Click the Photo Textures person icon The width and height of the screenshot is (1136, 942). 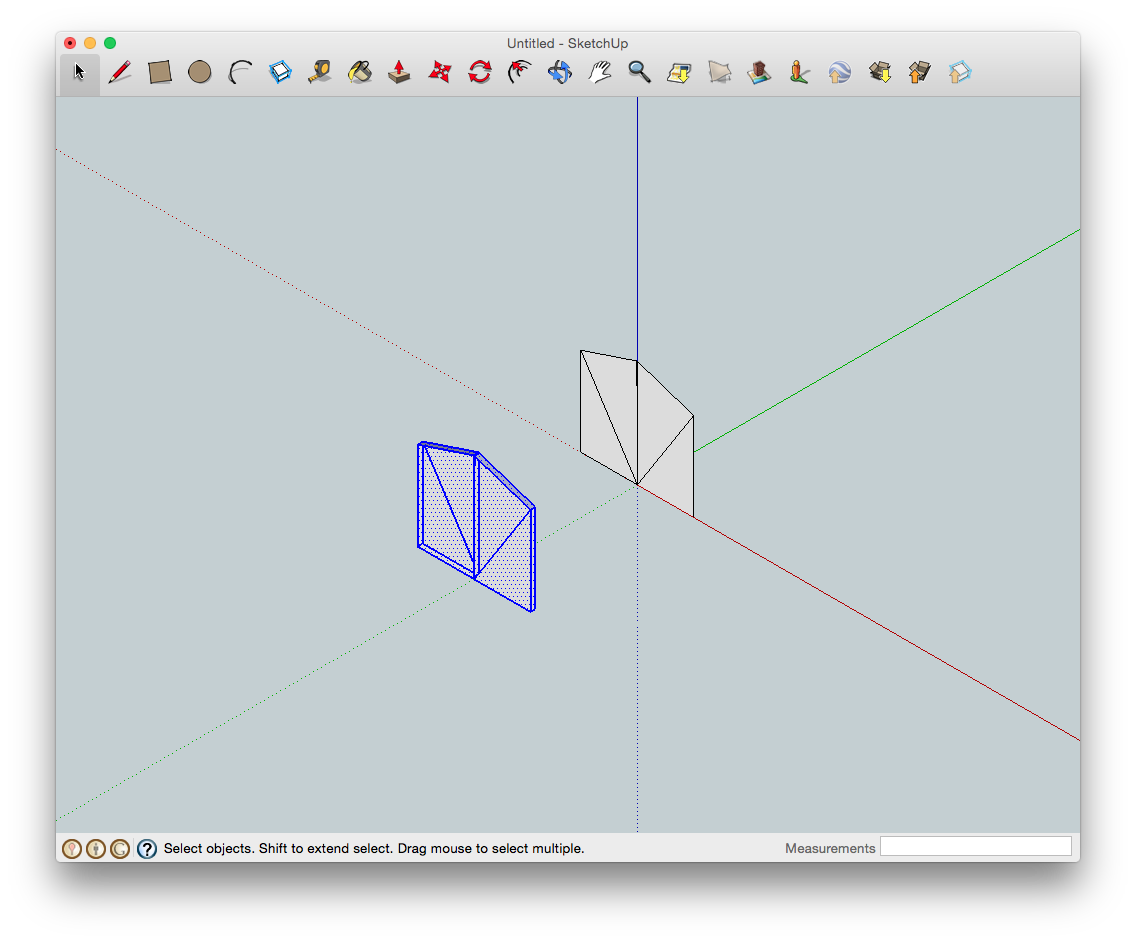[799, 72]
